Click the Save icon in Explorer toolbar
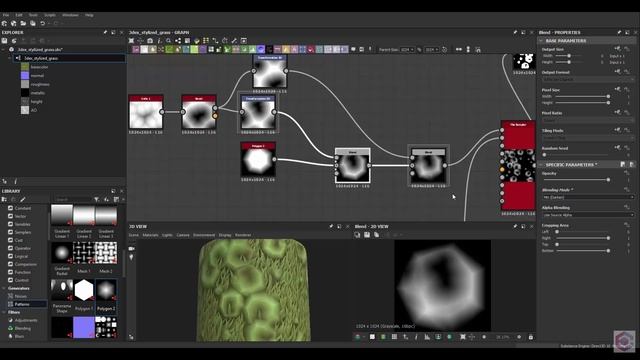Image resolution: width=640 pixels, height=360 pixels. click(4, 41)
